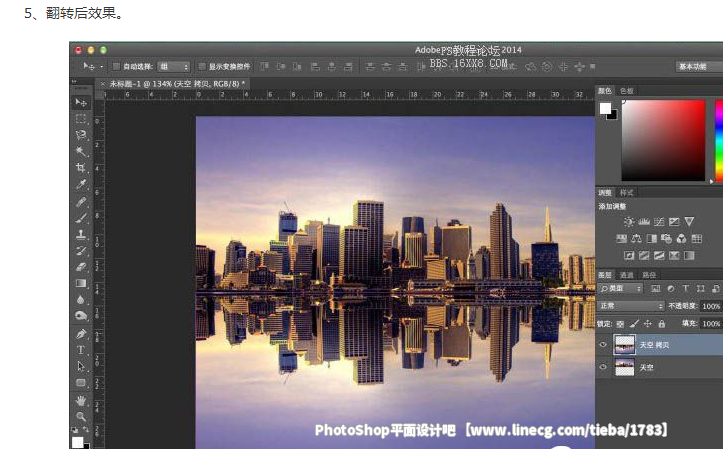Select the Rectangular Marquee tool

(81, 118)
